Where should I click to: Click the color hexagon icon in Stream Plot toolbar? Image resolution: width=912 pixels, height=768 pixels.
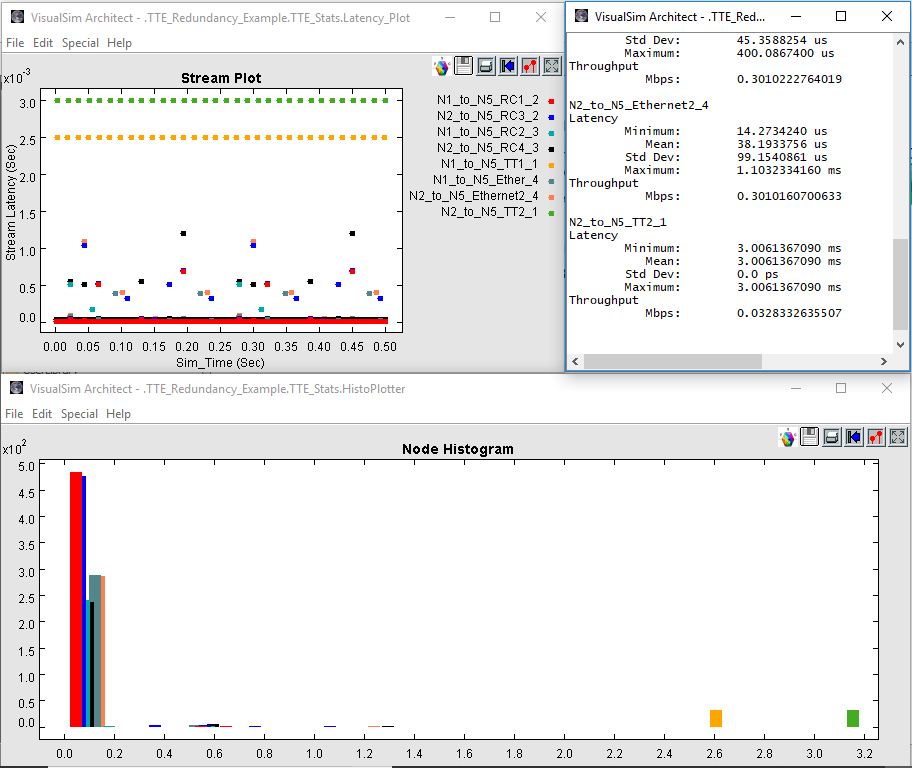click(441, 66)
